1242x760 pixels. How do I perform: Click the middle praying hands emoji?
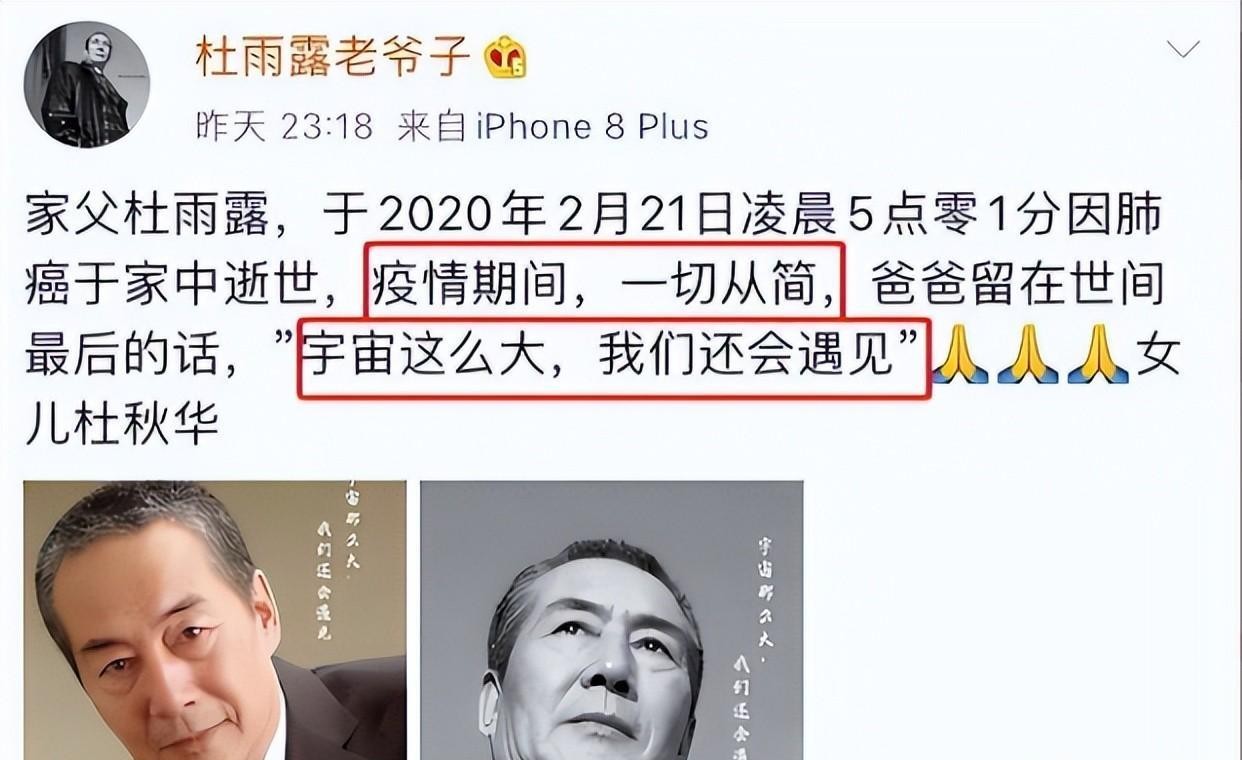(x=1028, y=357)
